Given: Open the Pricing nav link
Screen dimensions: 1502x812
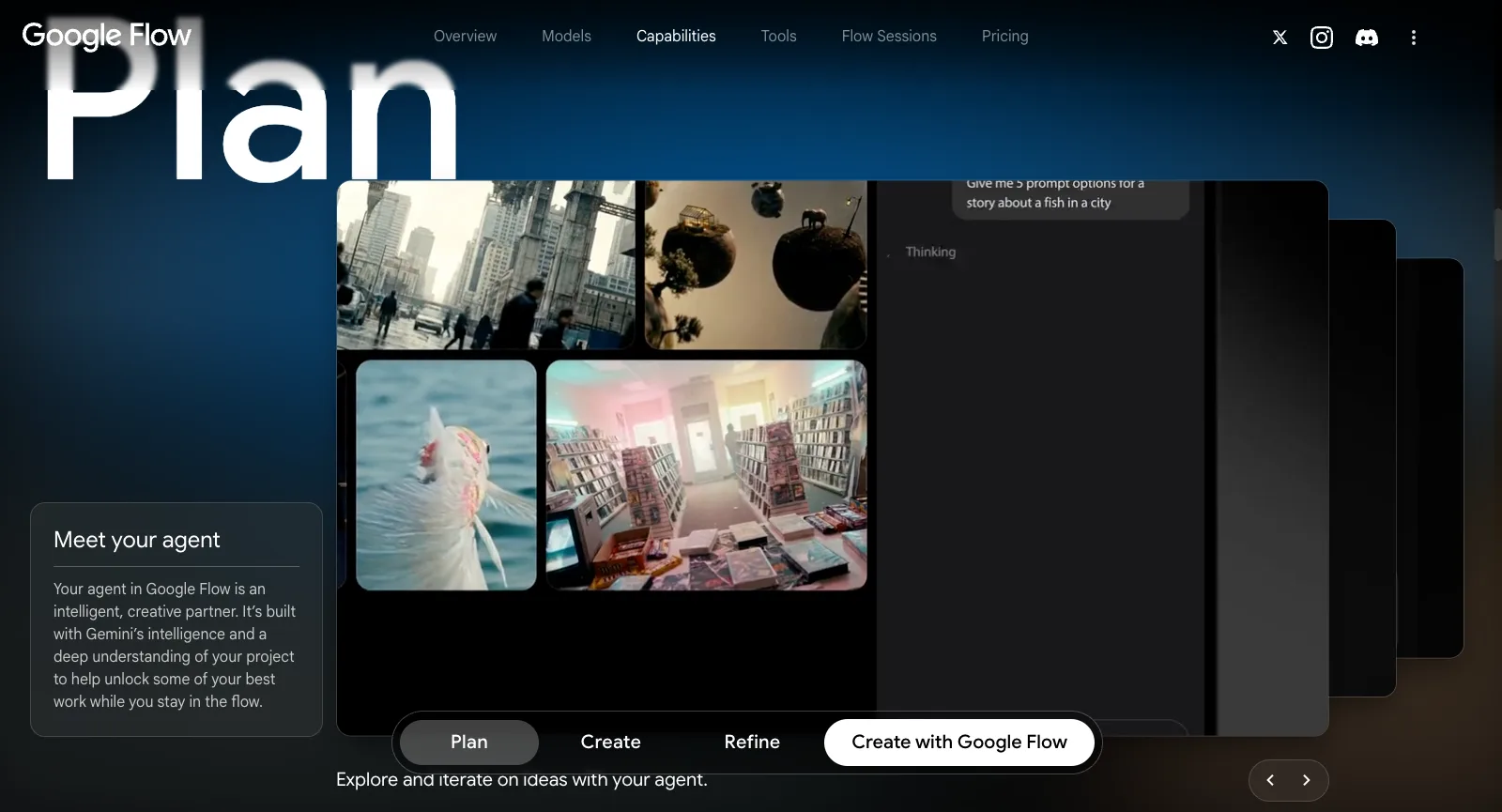Looking at the screenshot, I should point(1004,37).
